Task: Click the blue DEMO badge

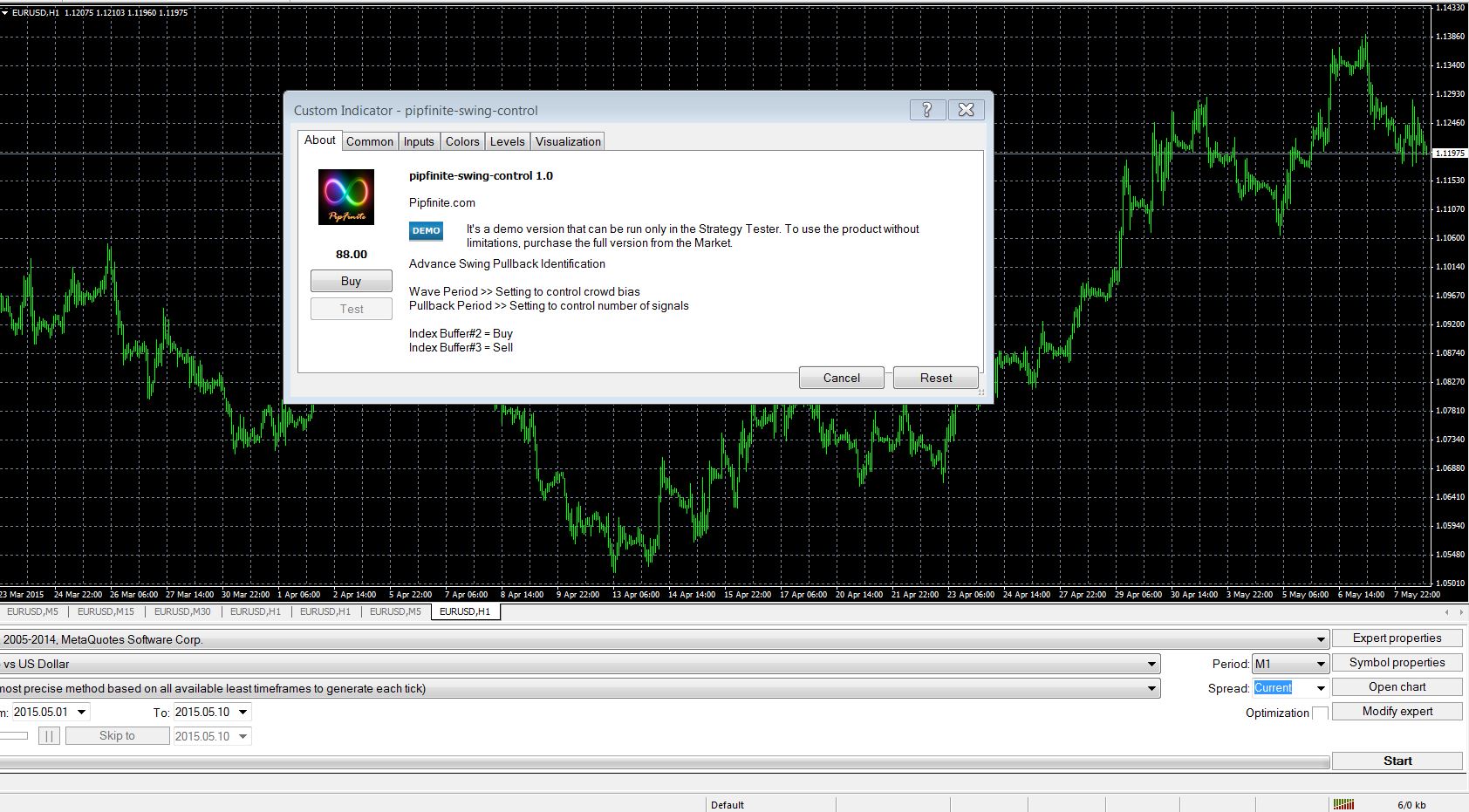Action: point(426,231)
